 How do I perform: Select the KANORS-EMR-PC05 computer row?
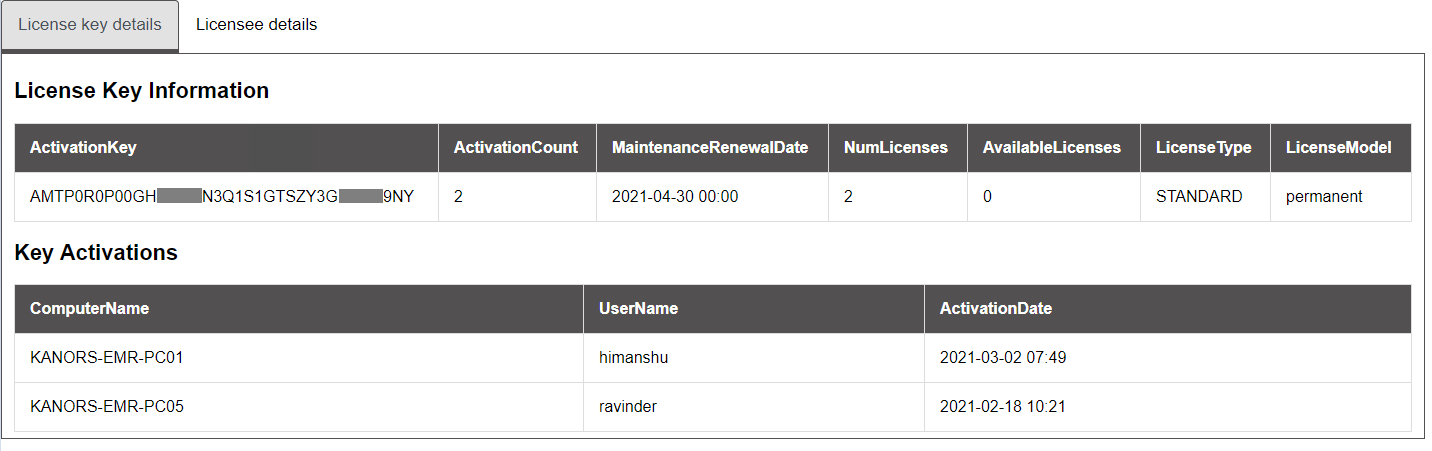click(x=713, y=407)
